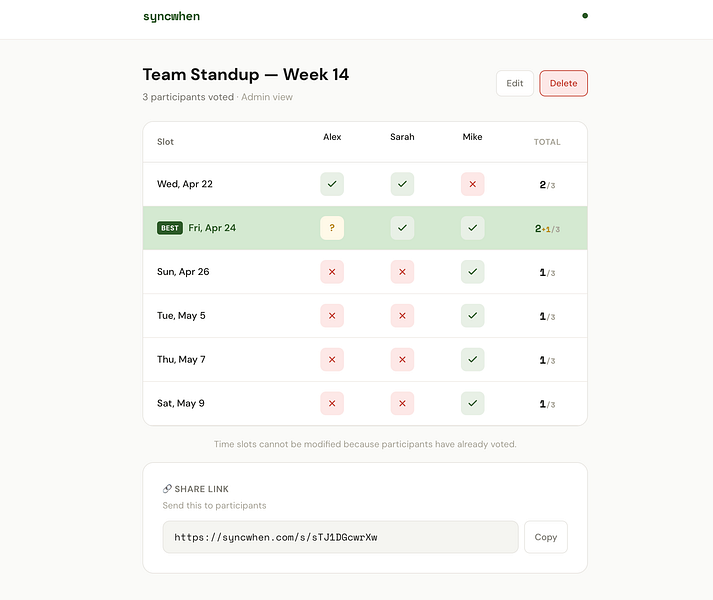Click Mike's checkmark for Fri, Apr 24
The height and width of the screenshot is (600, 713).
pyautogui.click(x=472, y=228)
